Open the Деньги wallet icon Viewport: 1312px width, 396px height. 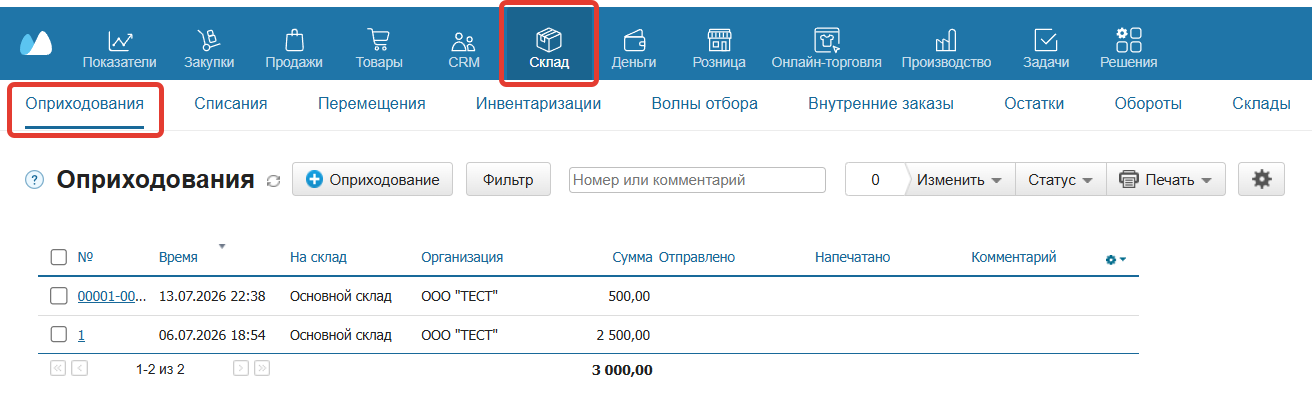coord(634,41)
